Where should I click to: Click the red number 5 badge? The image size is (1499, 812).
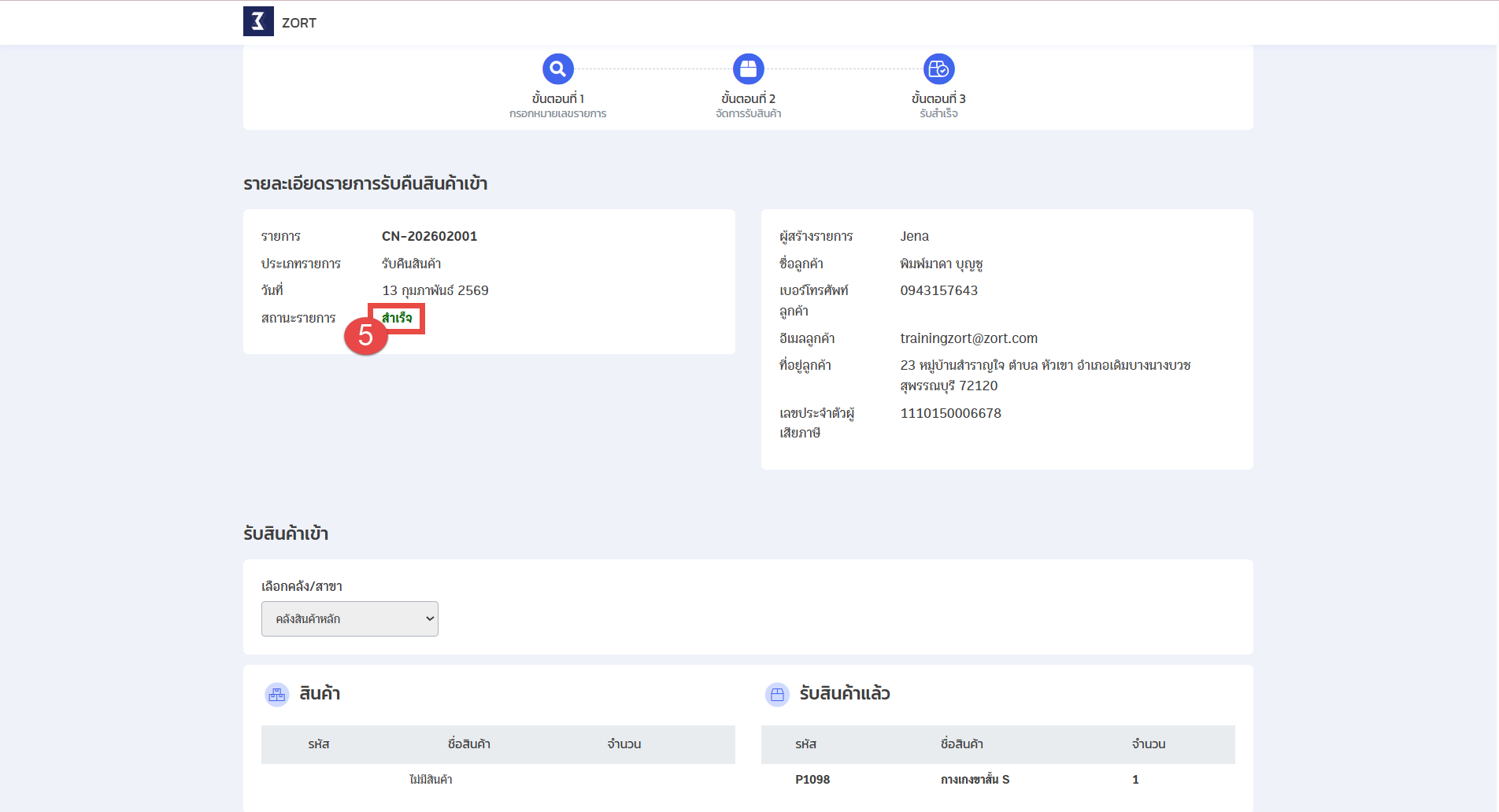point(365,336)
